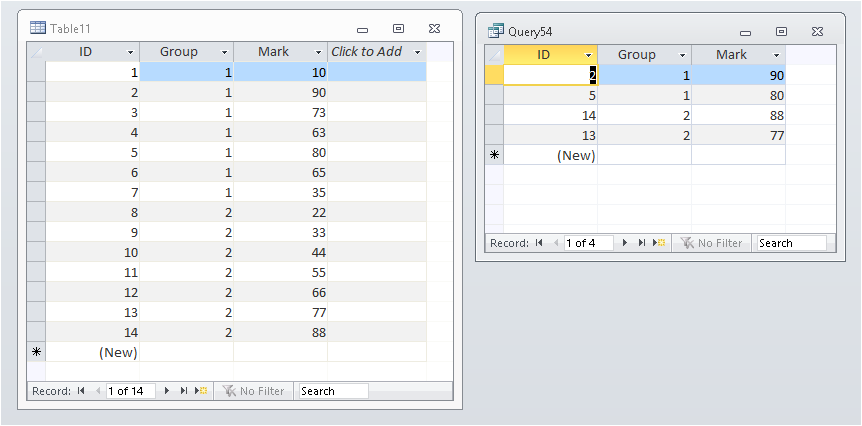Image resolution: width=862 pixels, height=426 pixels.
Task: Click record number box in Table11
Action: [130, 391]
